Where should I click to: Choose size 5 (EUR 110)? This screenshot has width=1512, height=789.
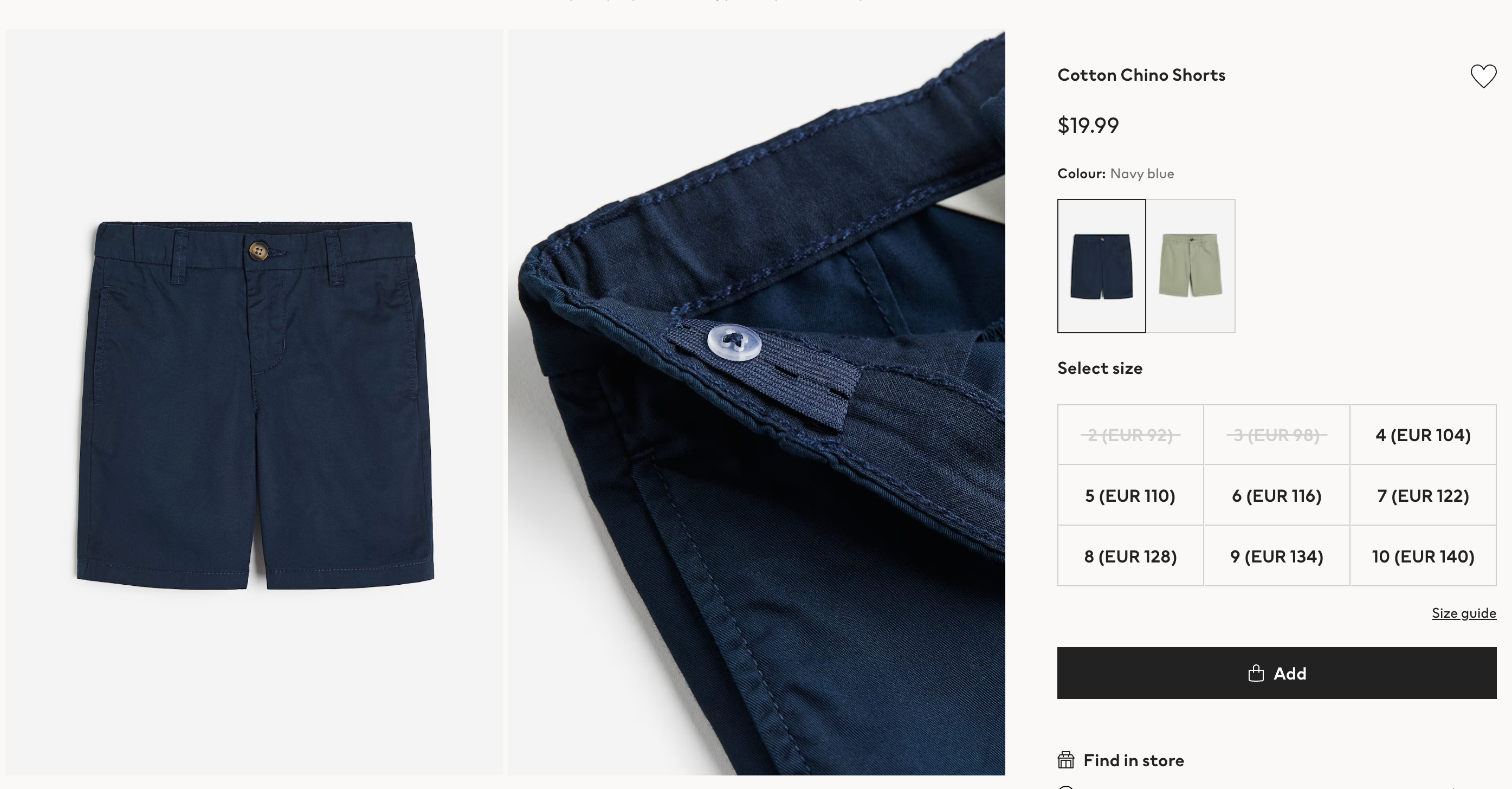point(1130,495)
